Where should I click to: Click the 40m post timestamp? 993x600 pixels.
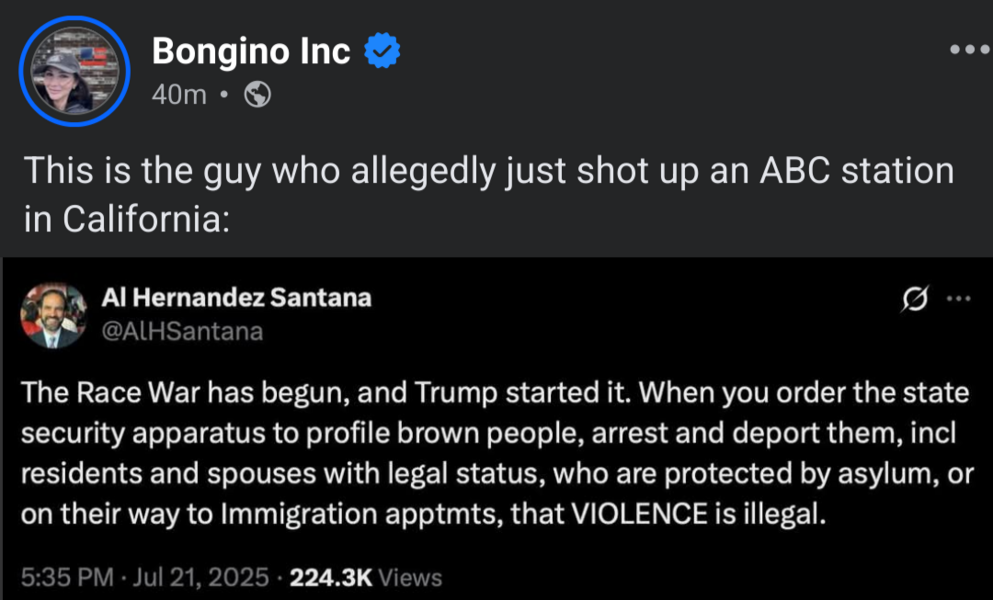click(179, 95)
